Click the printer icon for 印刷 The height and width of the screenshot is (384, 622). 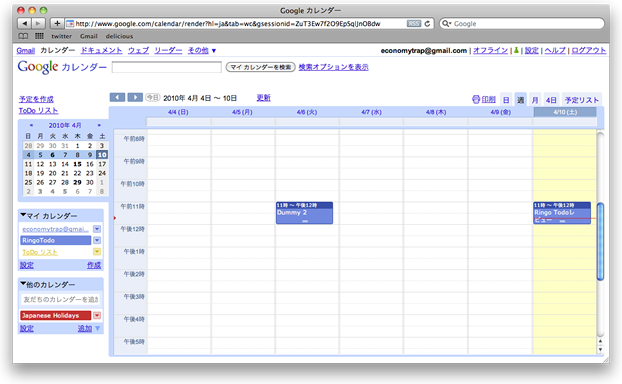[476, 100]
